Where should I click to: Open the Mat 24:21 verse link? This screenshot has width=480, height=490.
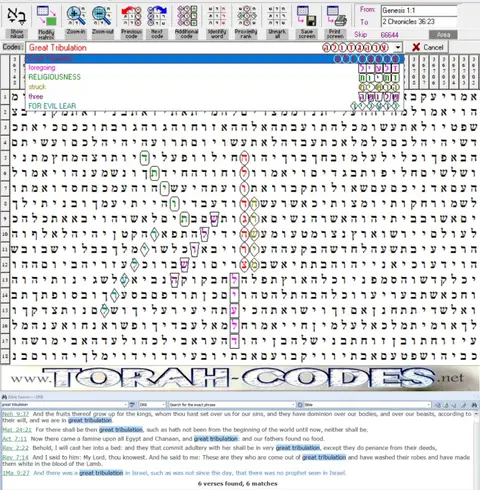point(17,430)
